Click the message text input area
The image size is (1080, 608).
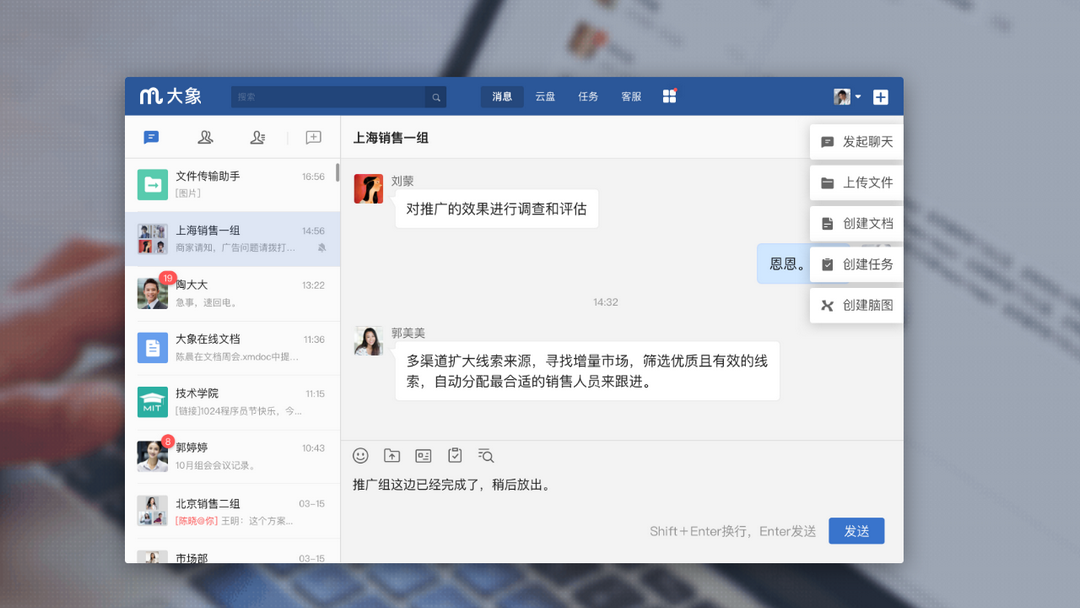click(622, 485)
